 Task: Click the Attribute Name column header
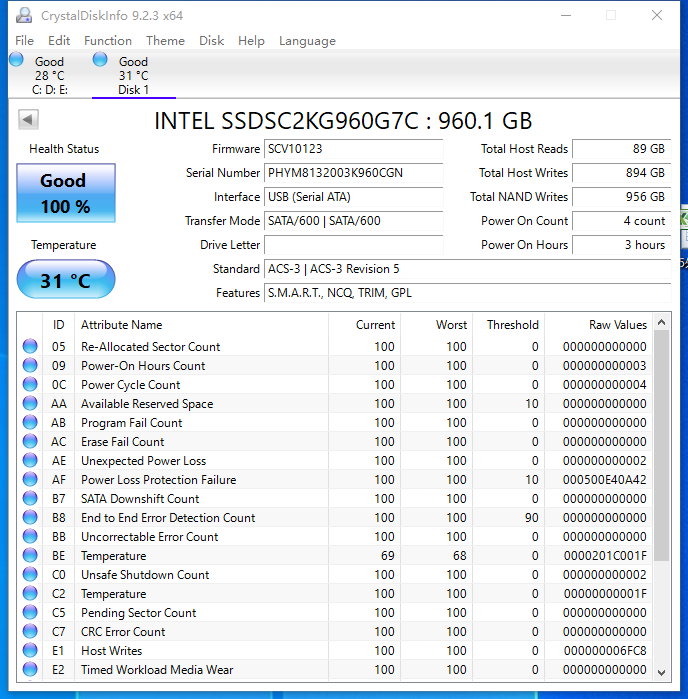[x=202, y=325]
